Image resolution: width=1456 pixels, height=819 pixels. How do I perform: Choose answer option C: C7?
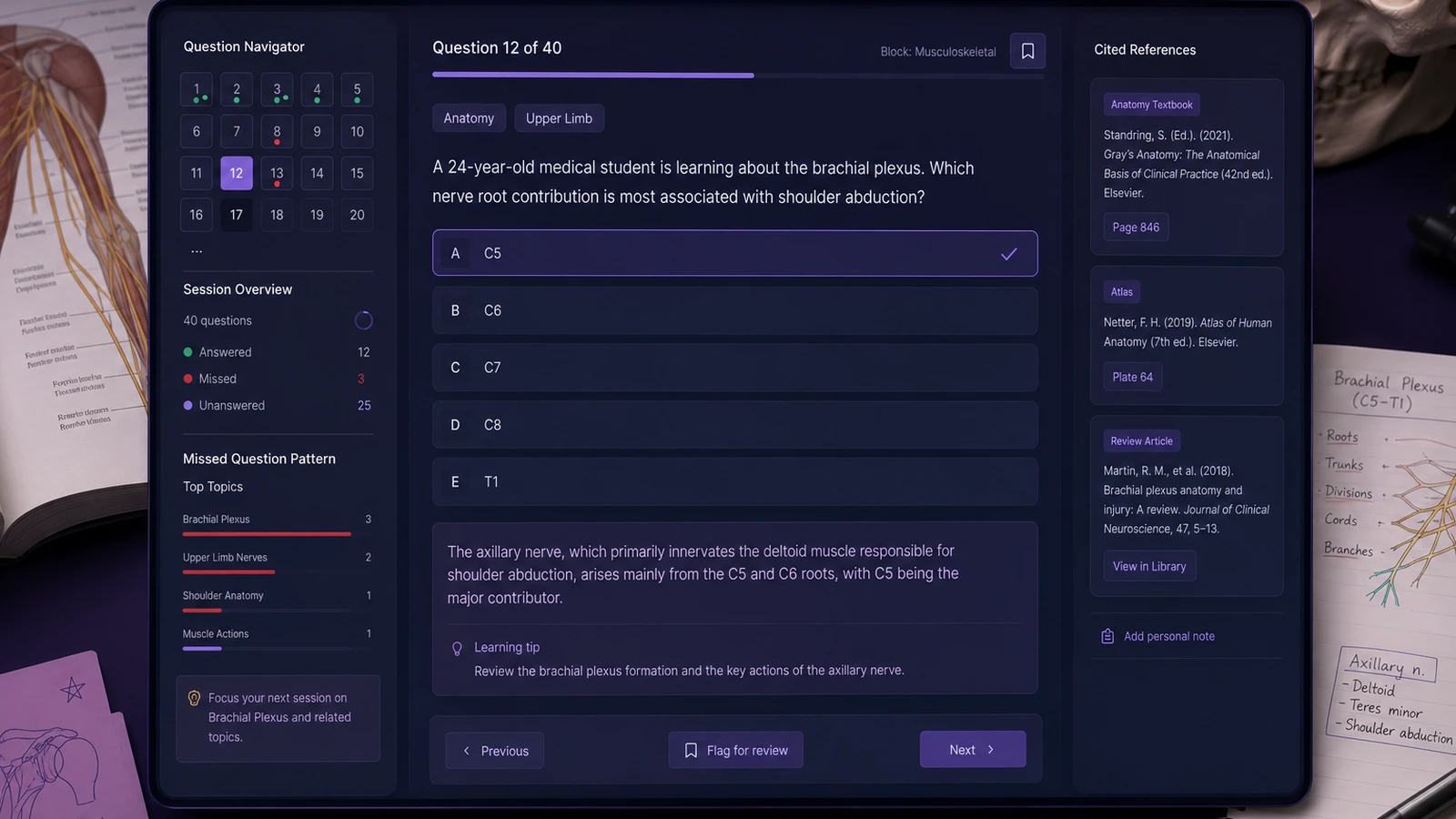[x=734, y=368]
